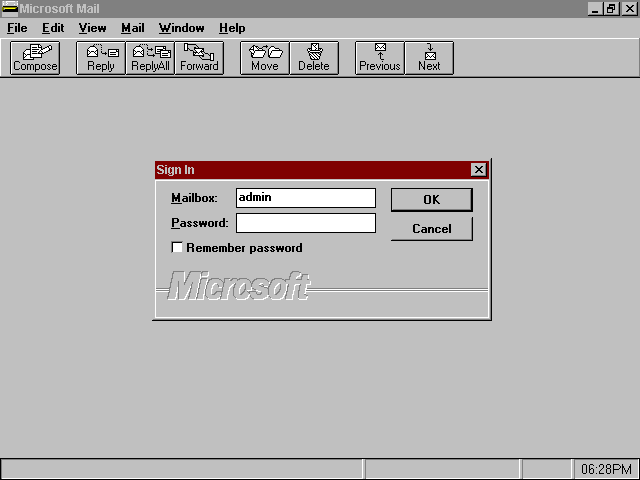640x480 pixels.
Task: Enable the Remember password checkbox
Action: point(178,248)
